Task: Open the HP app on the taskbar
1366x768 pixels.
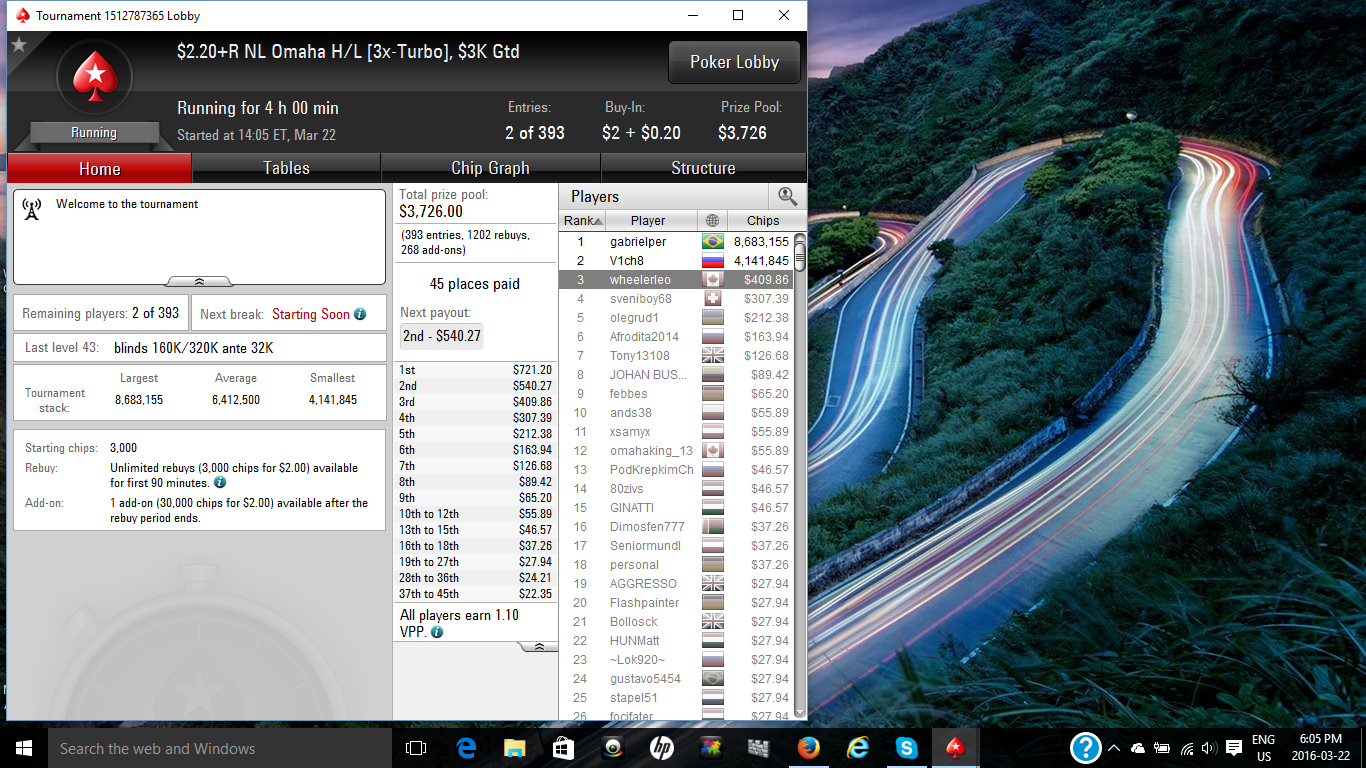Action: tap(661, 748)
